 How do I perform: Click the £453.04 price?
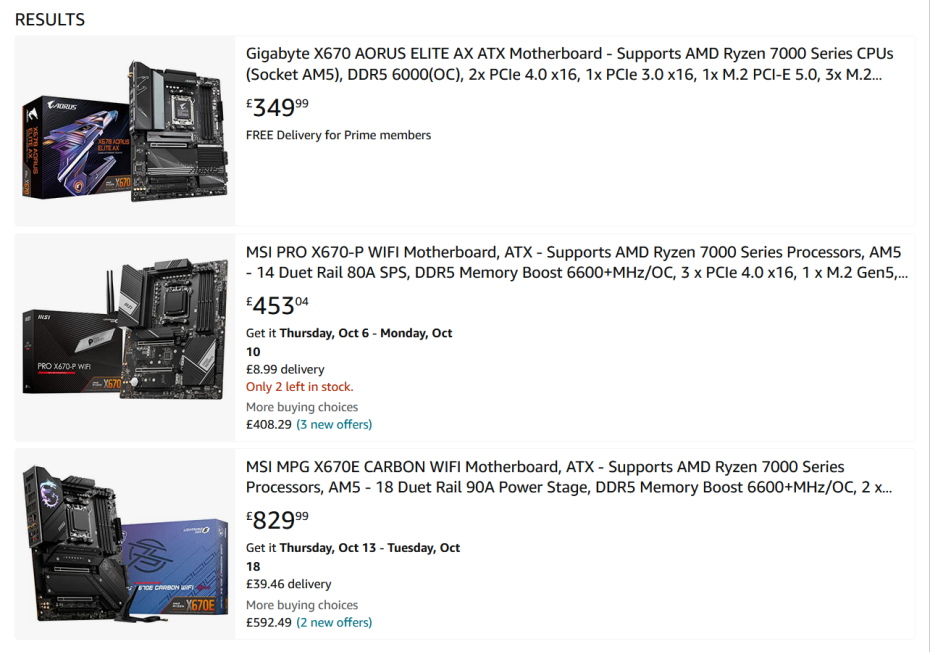(278, 305)
